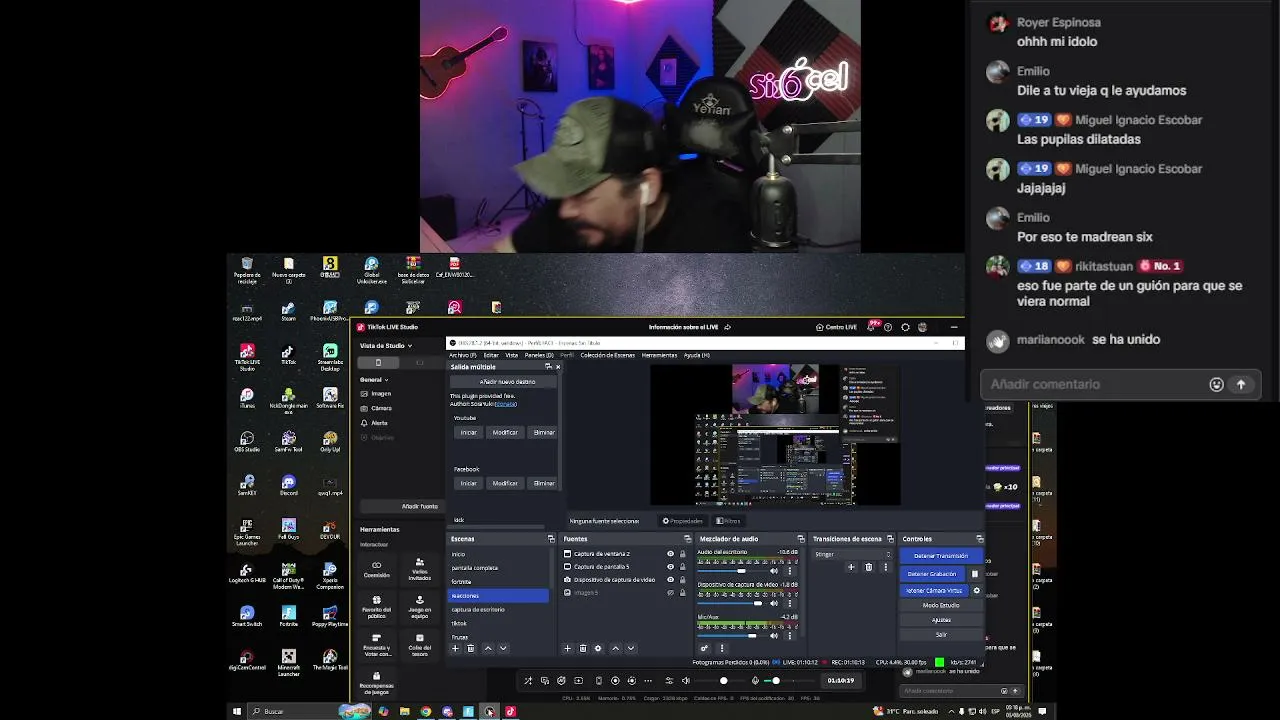Open Centro LIVE in TikTok Studio
The height and width of the screenshot is (720, 1280).
pos(836,327)
